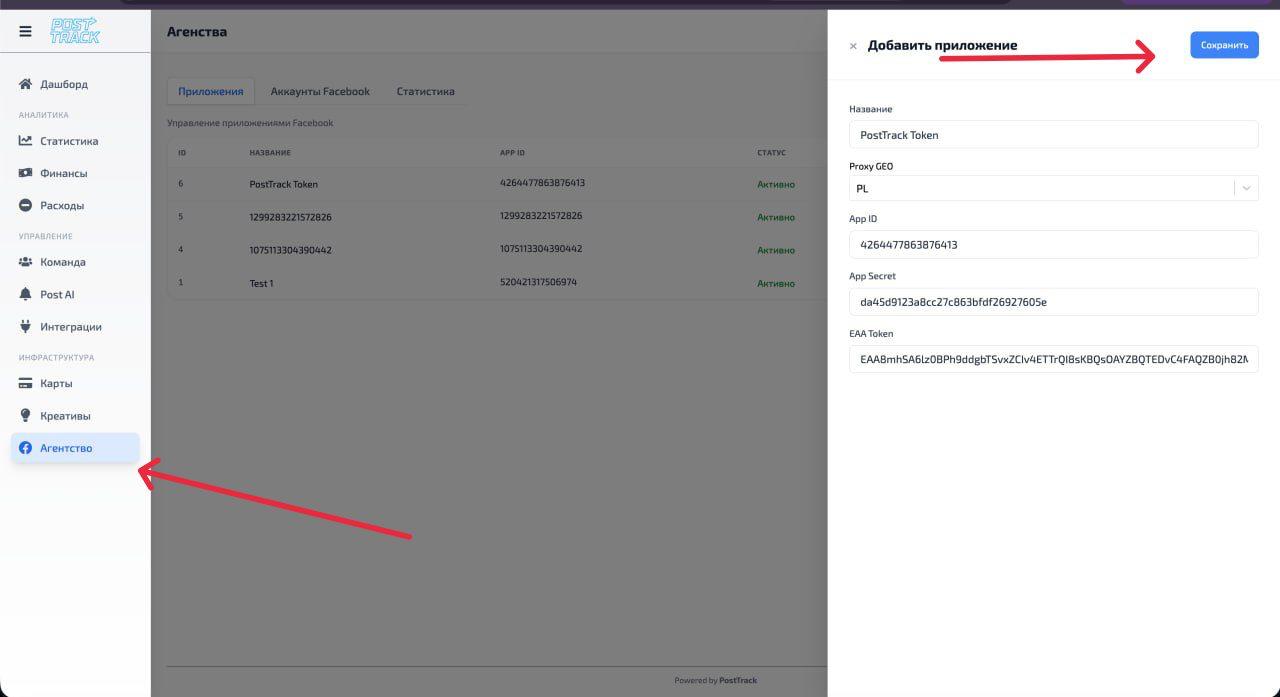This screenshot has width=1280, height=697.
Task: Open Интеграции plug icon in sidebar
Action: click(x=26, y=327)
